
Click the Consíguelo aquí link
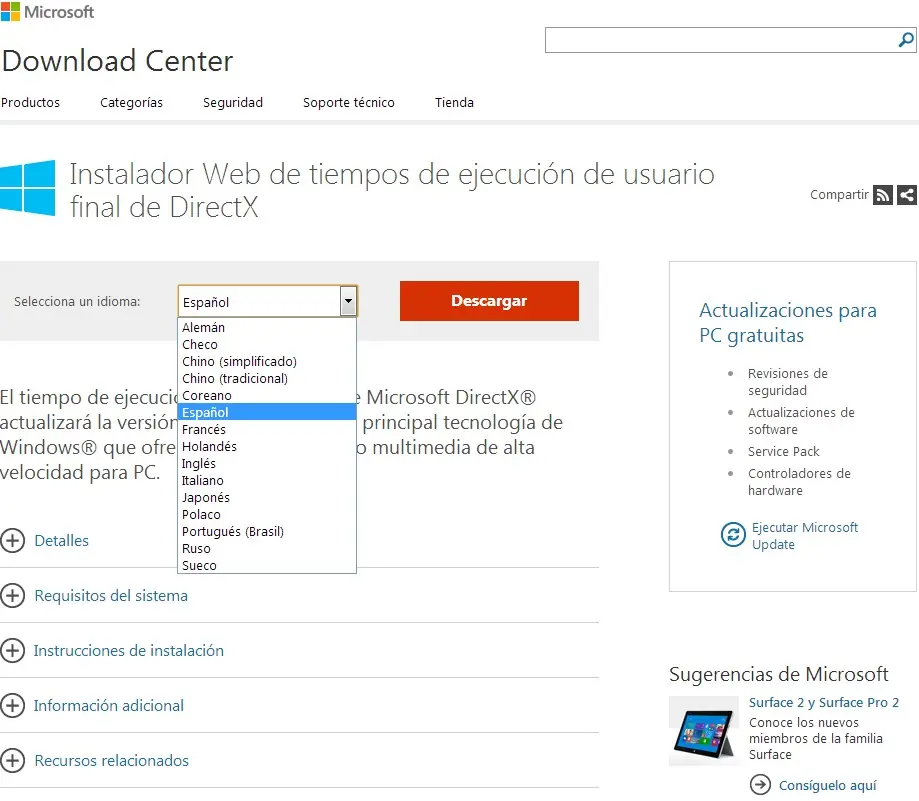click(x=828, y=785)
